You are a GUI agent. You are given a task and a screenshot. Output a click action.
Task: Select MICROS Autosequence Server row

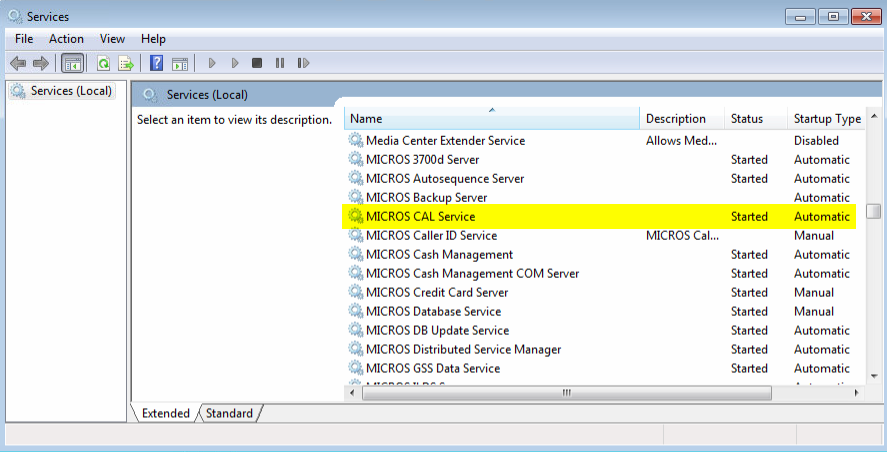point(604,178)
